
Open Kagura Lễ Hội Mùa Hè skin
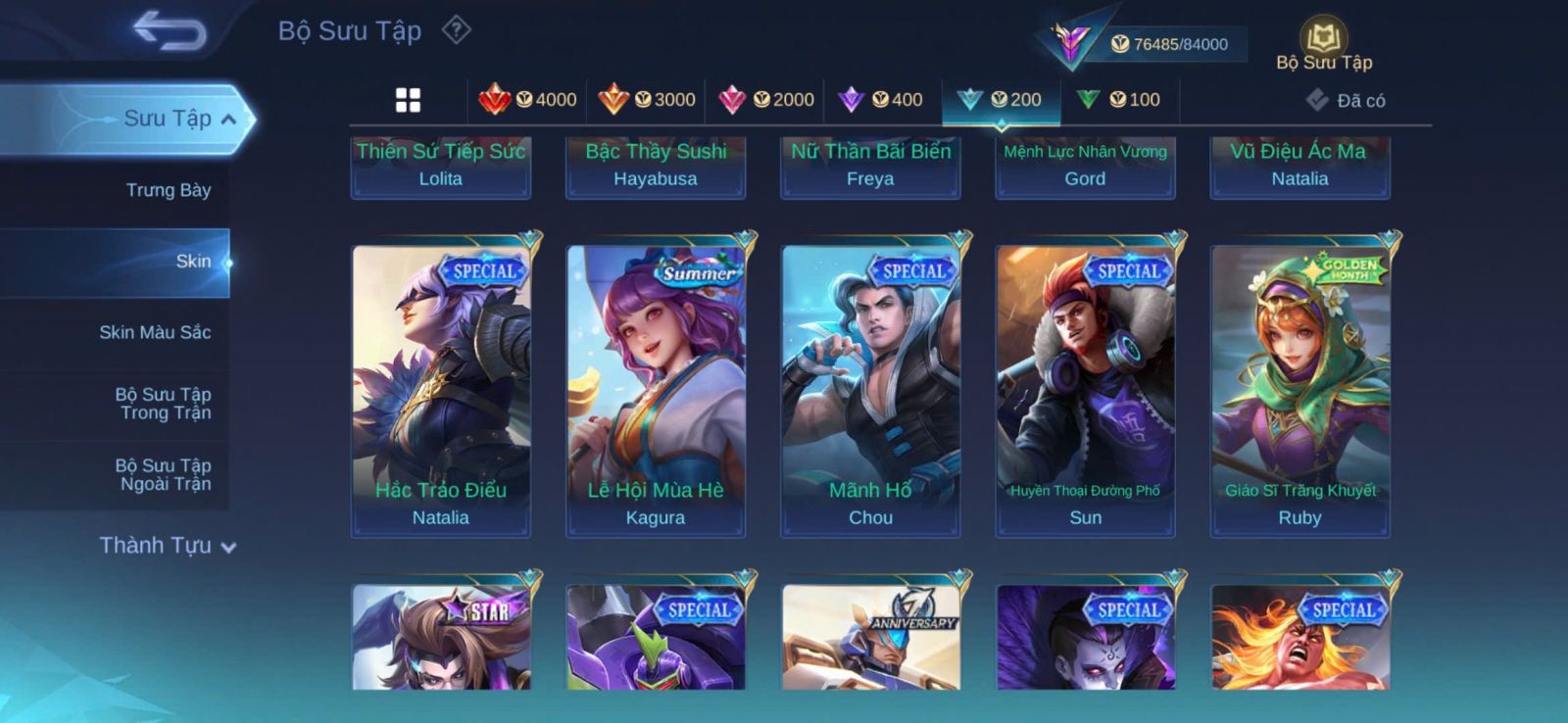click(656, 390)
